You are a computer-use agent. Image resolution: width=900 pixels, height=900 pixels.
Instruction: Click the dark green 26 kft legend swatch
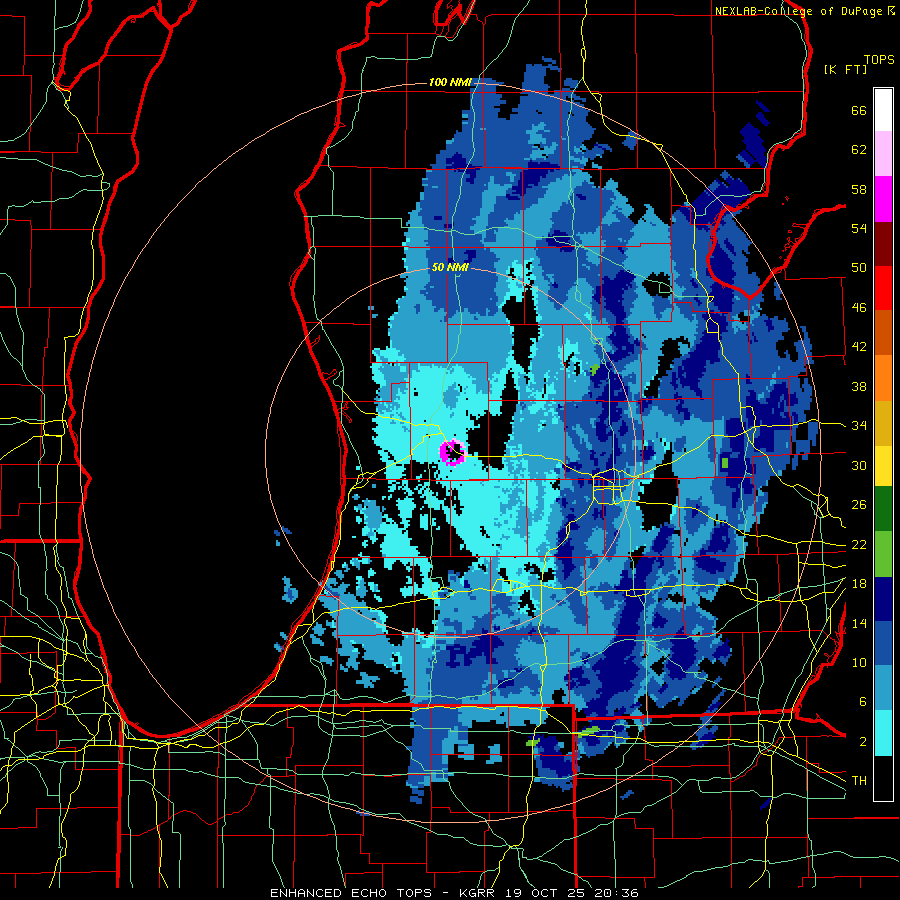click(883, 509)
